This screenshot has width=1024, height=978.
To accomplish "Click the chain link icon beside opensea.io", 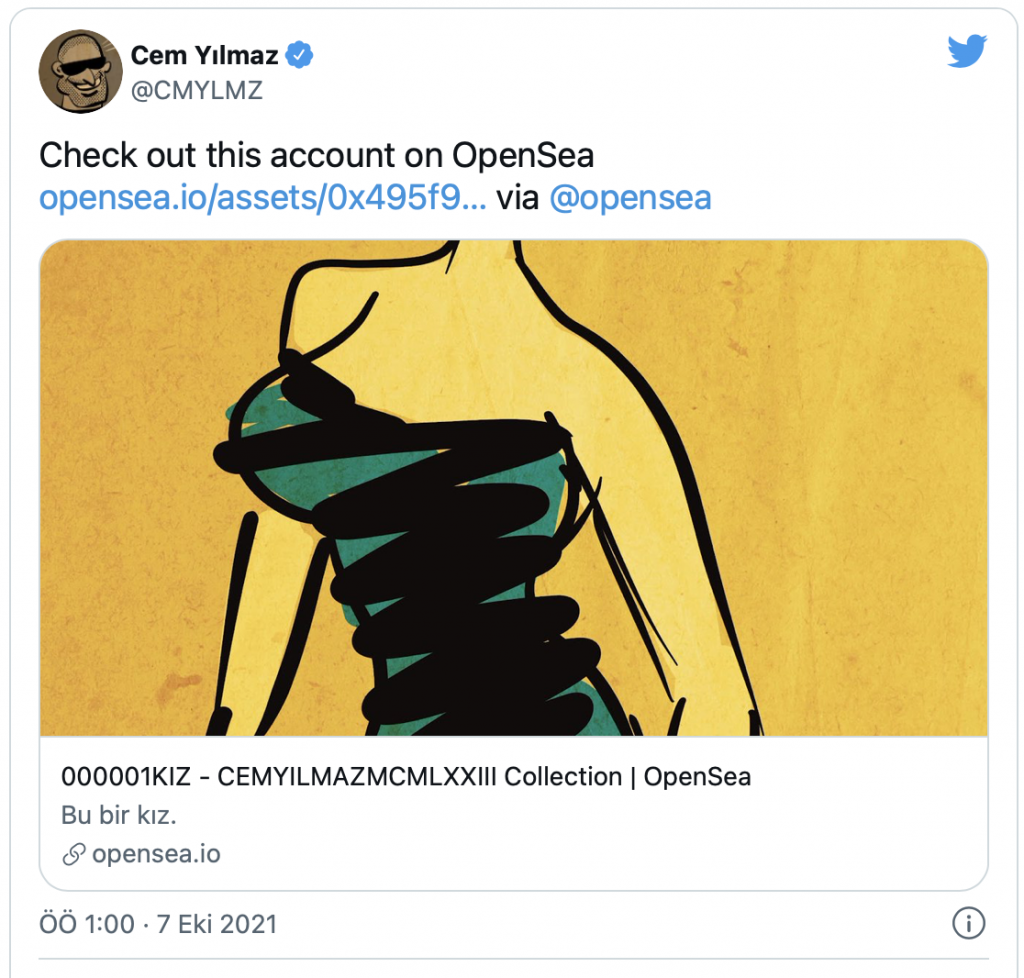I will [74, 854].
